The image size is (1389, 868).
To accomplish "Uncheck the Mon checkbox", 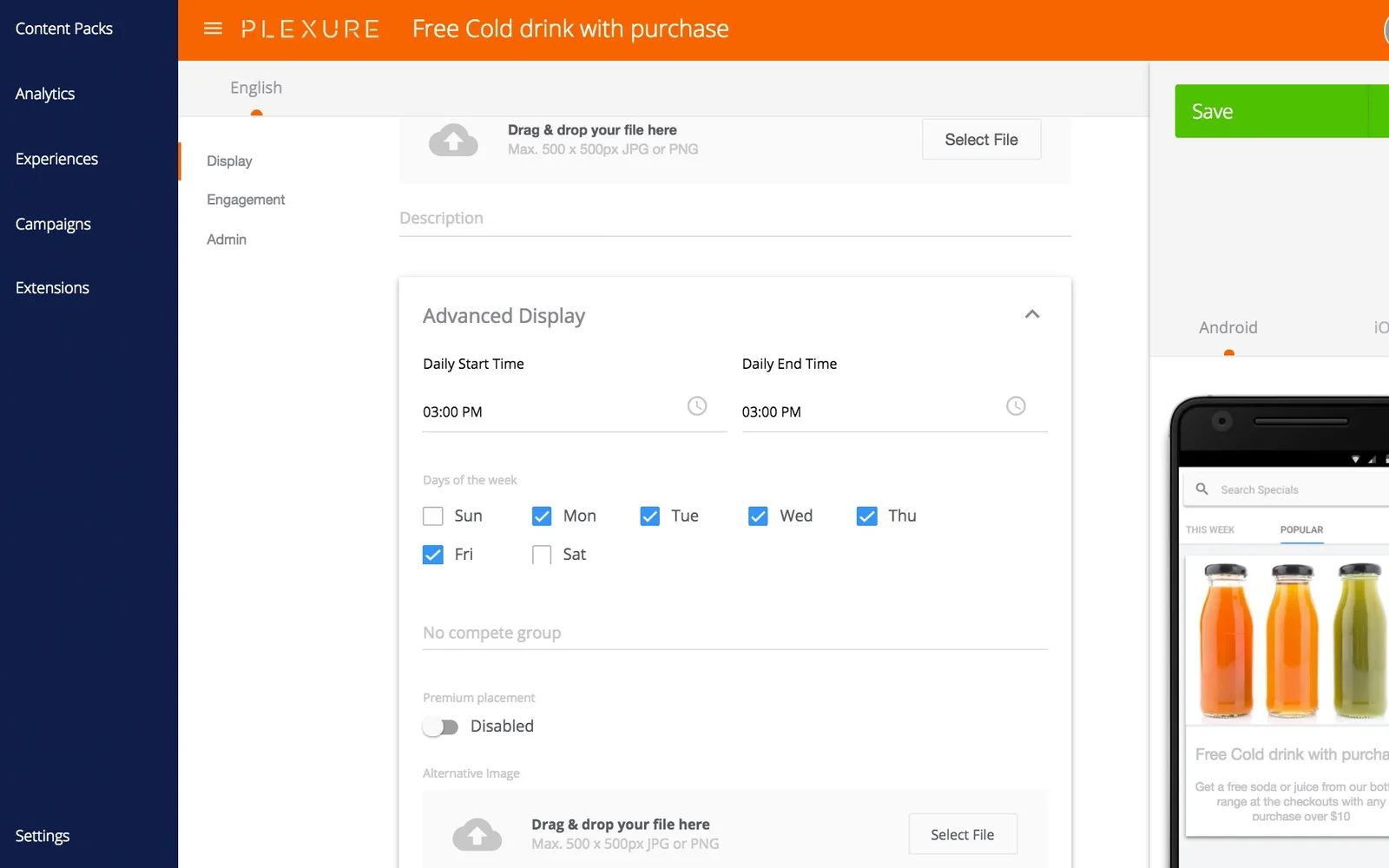I will point(542,516).
